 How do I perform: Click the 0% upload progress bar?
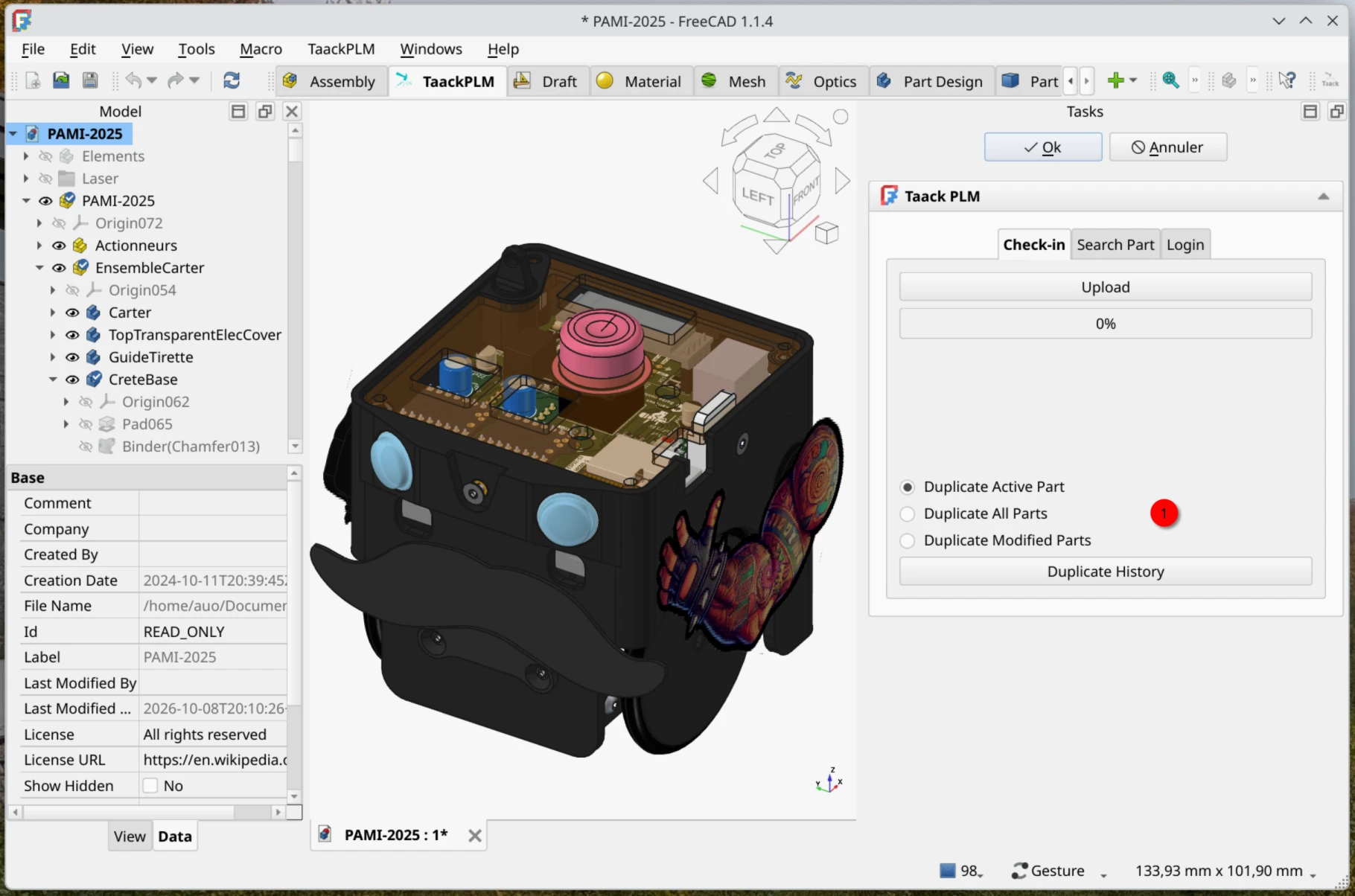[1106, 324]
